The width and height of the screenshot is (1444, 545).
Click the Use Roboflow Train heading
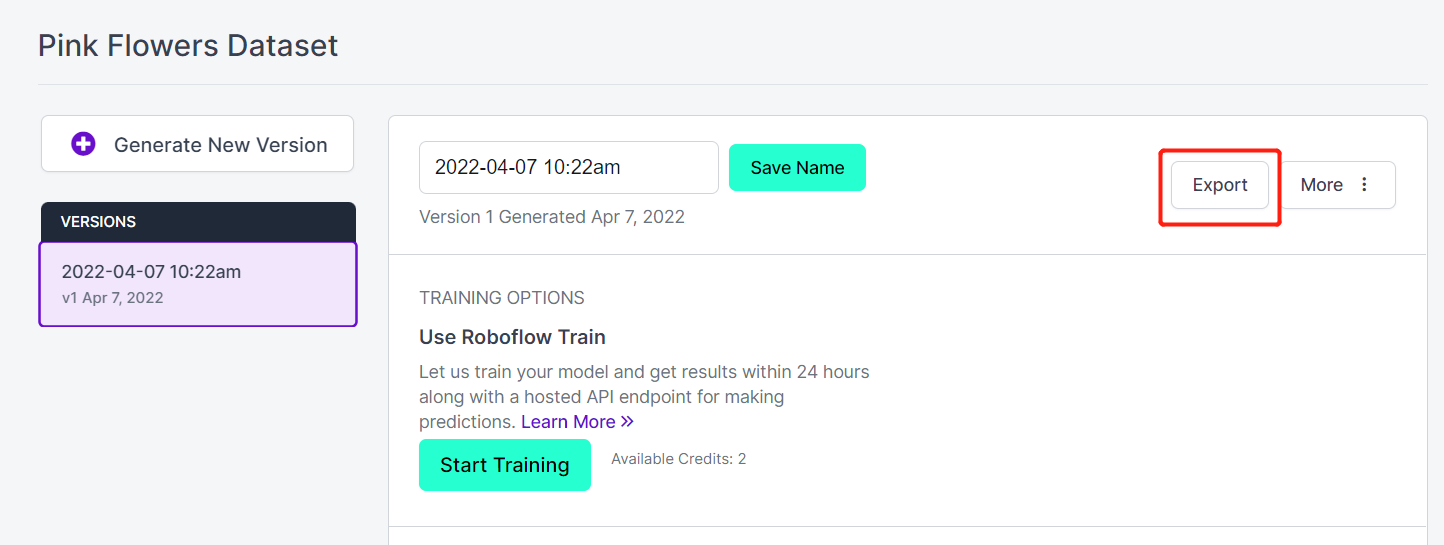click(x=513, y=336)
